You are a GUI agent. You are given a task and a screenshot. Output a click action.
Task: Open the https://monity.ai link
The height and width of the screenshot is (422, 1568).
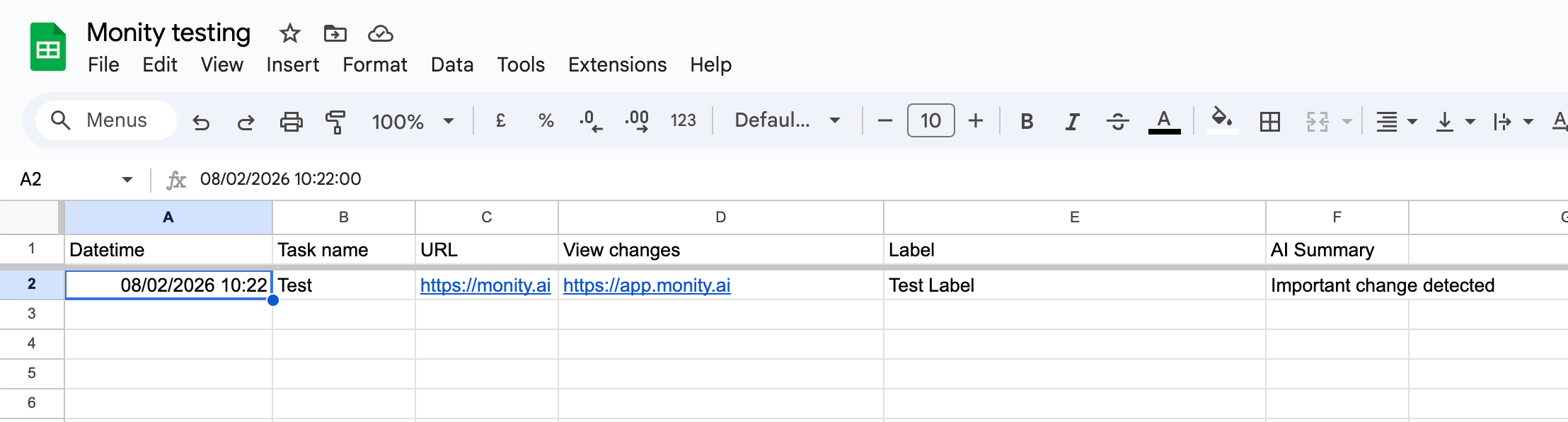click(x=485, y=285)
